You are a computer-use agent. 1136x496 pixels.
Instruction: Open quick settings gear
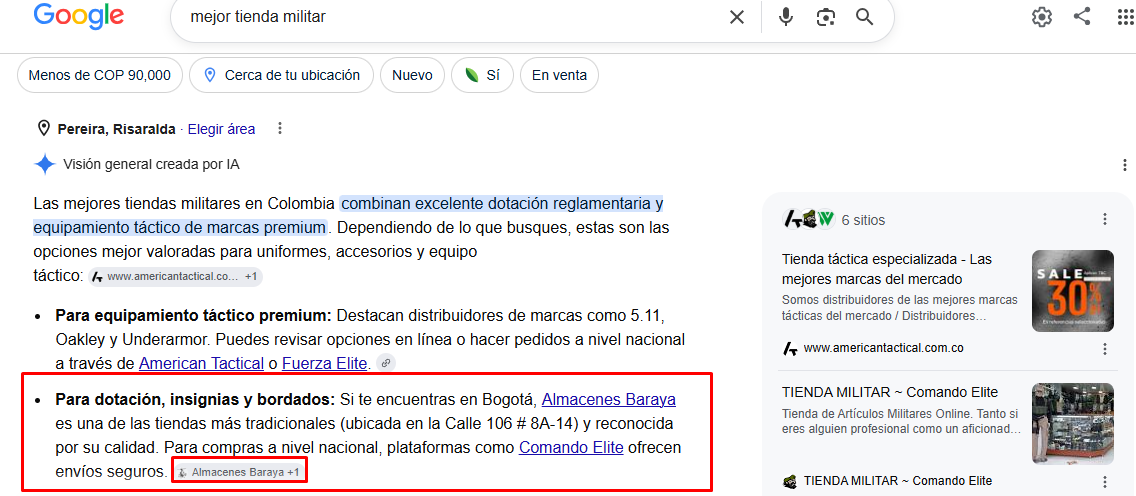point(1041,17)
